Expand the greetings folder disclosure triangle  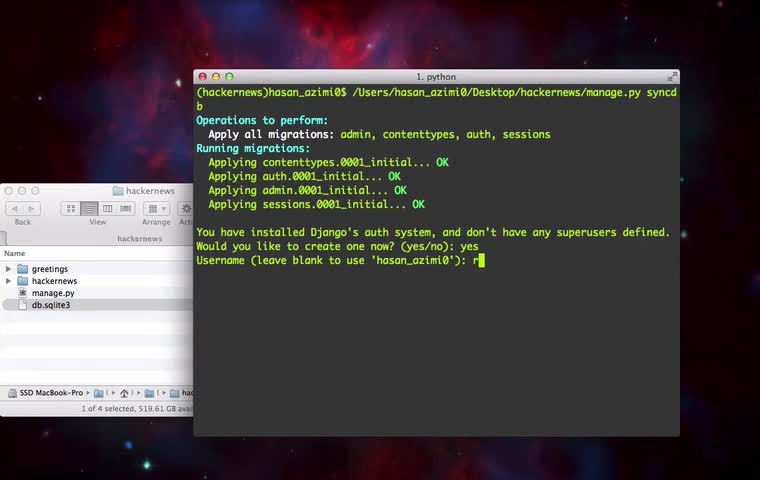coord(8,269)
